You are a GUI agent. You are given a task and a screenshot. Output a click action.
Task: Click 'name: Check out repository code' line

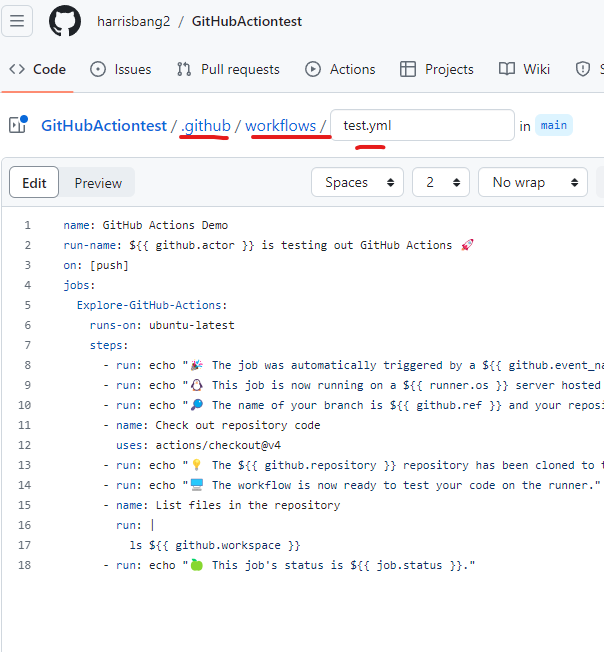[218, 425]
